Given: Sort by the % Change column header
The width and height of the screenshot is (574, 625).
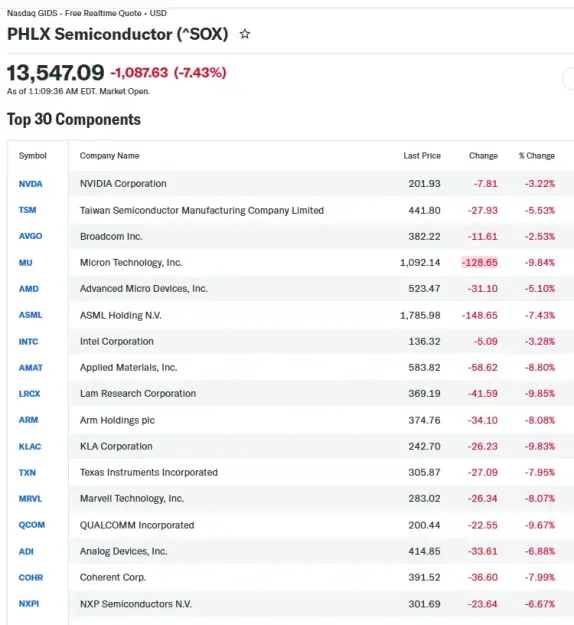Looking at the screenshot, I should coord(537,156).
